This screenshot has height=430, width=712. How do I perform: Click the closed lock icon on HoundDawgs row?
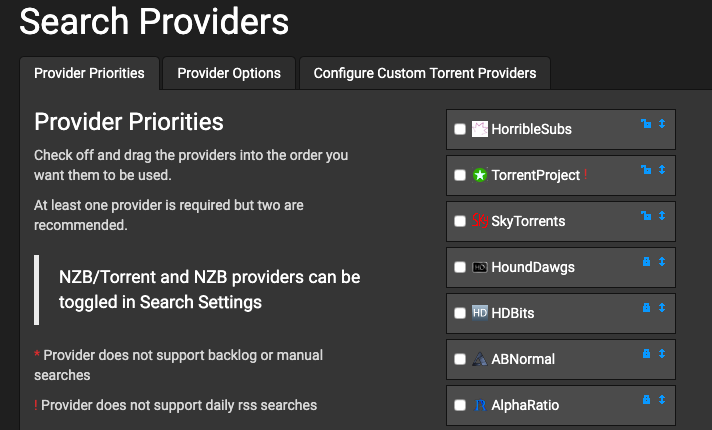[646, 262]
